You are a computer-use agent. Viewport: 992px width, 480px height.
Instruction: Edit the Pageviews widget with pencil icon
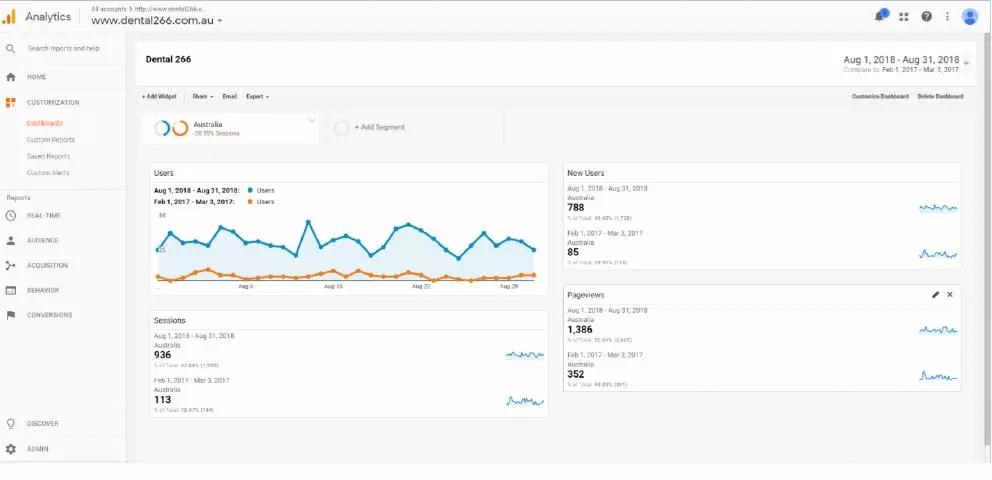[x=936, y=295]
